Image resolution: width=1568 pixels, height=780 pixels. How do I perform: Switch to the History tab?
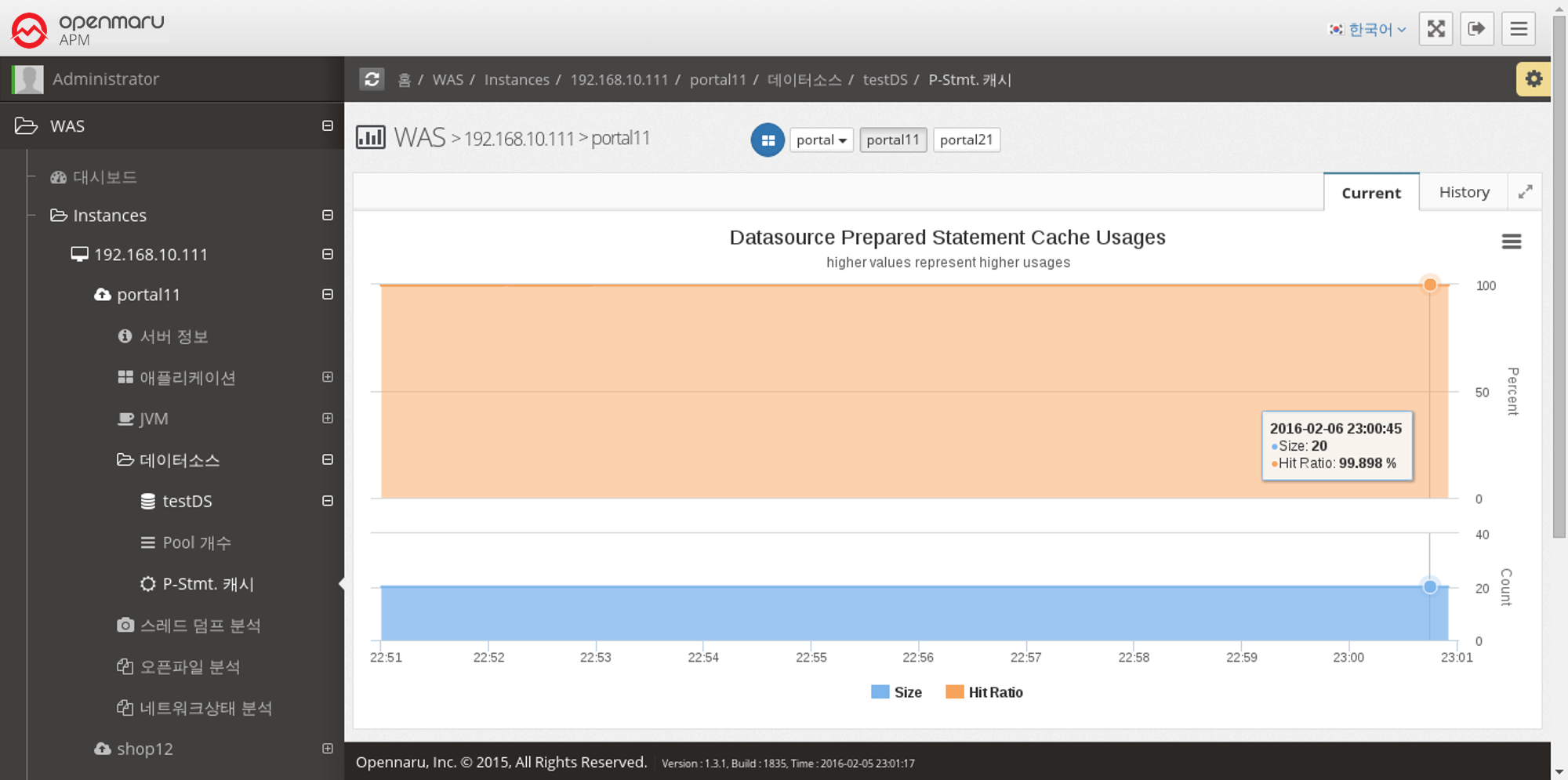1464,192
